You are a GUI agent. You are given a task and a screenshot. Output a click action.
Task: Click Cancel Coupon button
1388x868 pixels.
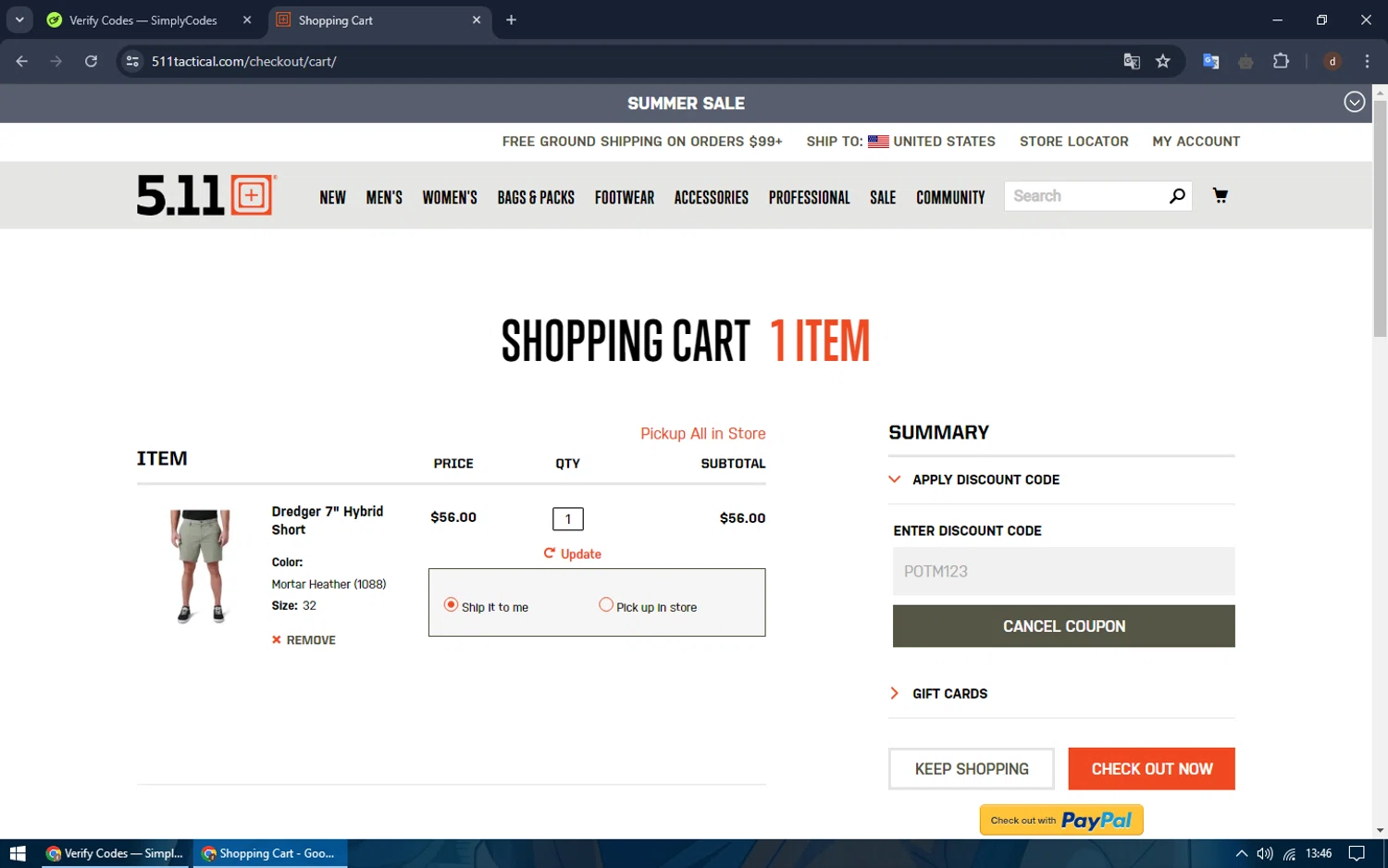(1063, 626)
